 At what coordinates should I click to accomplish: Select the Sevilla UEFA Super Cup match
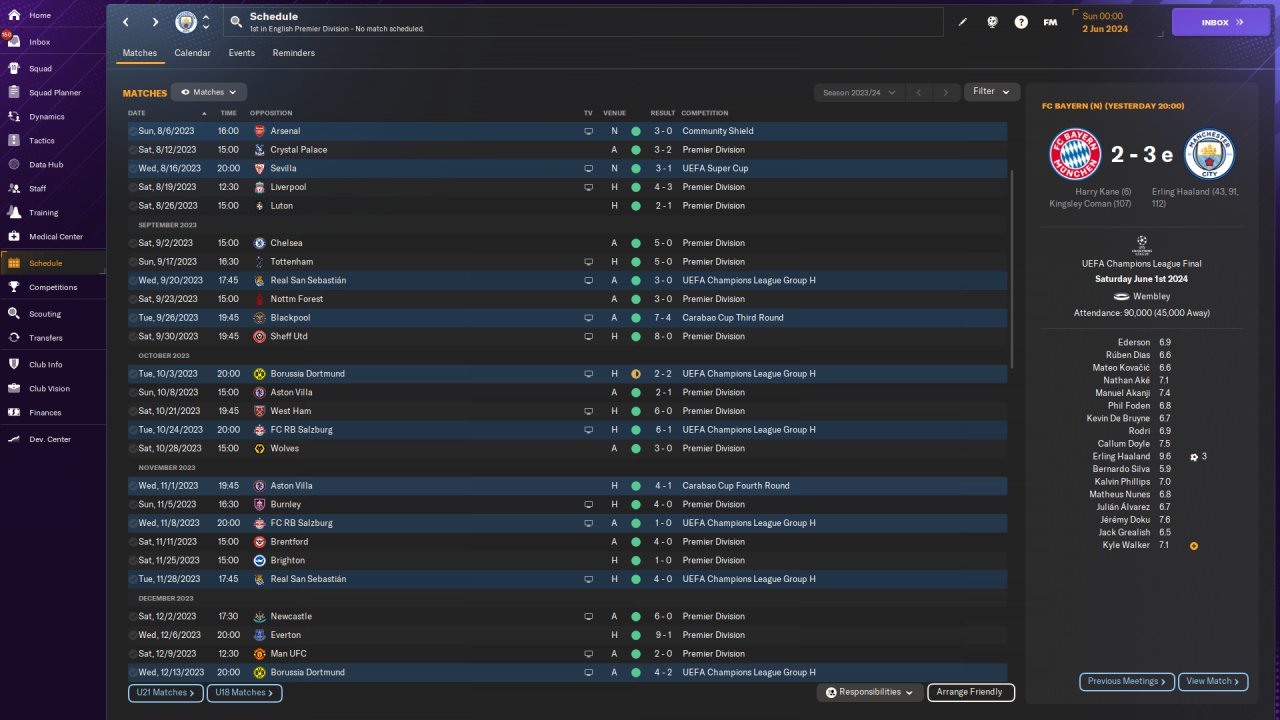pyautogui.click(x=567, y=168)
